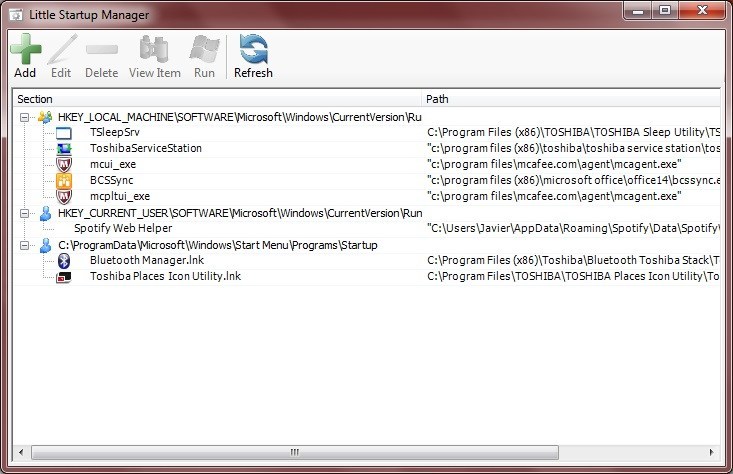Collapse the ProgramData Startup folder section
733x474 pixels.
[x=24, y=245]
